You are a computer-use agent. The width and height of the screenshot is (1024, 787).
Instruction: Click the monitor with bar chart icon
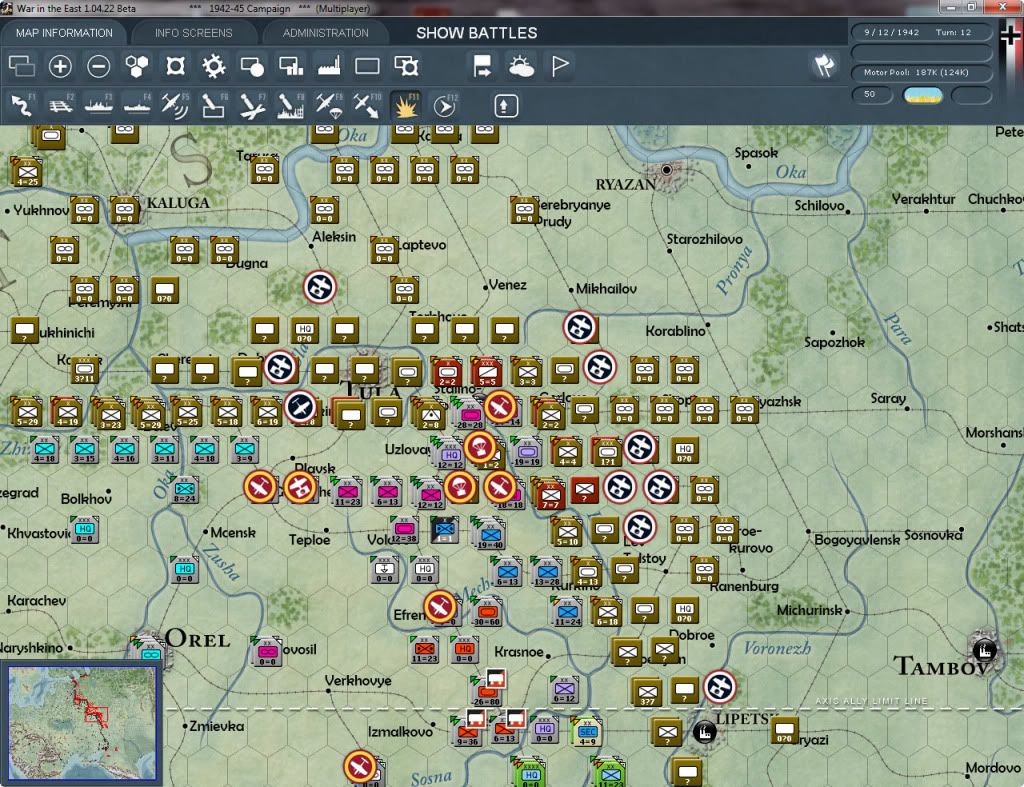coord(291,66)
